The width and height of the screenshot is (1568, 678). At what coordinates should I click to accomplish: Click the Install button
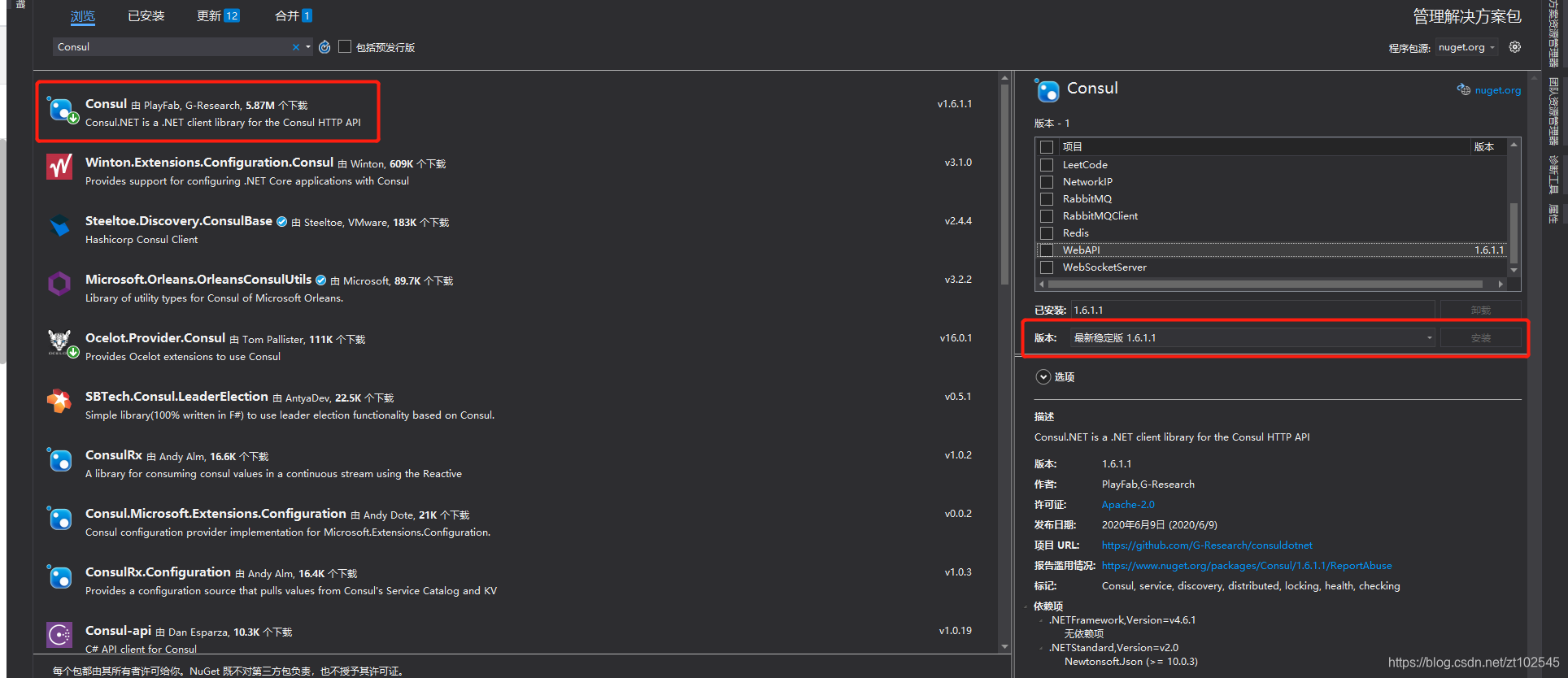click(1480, 338)
